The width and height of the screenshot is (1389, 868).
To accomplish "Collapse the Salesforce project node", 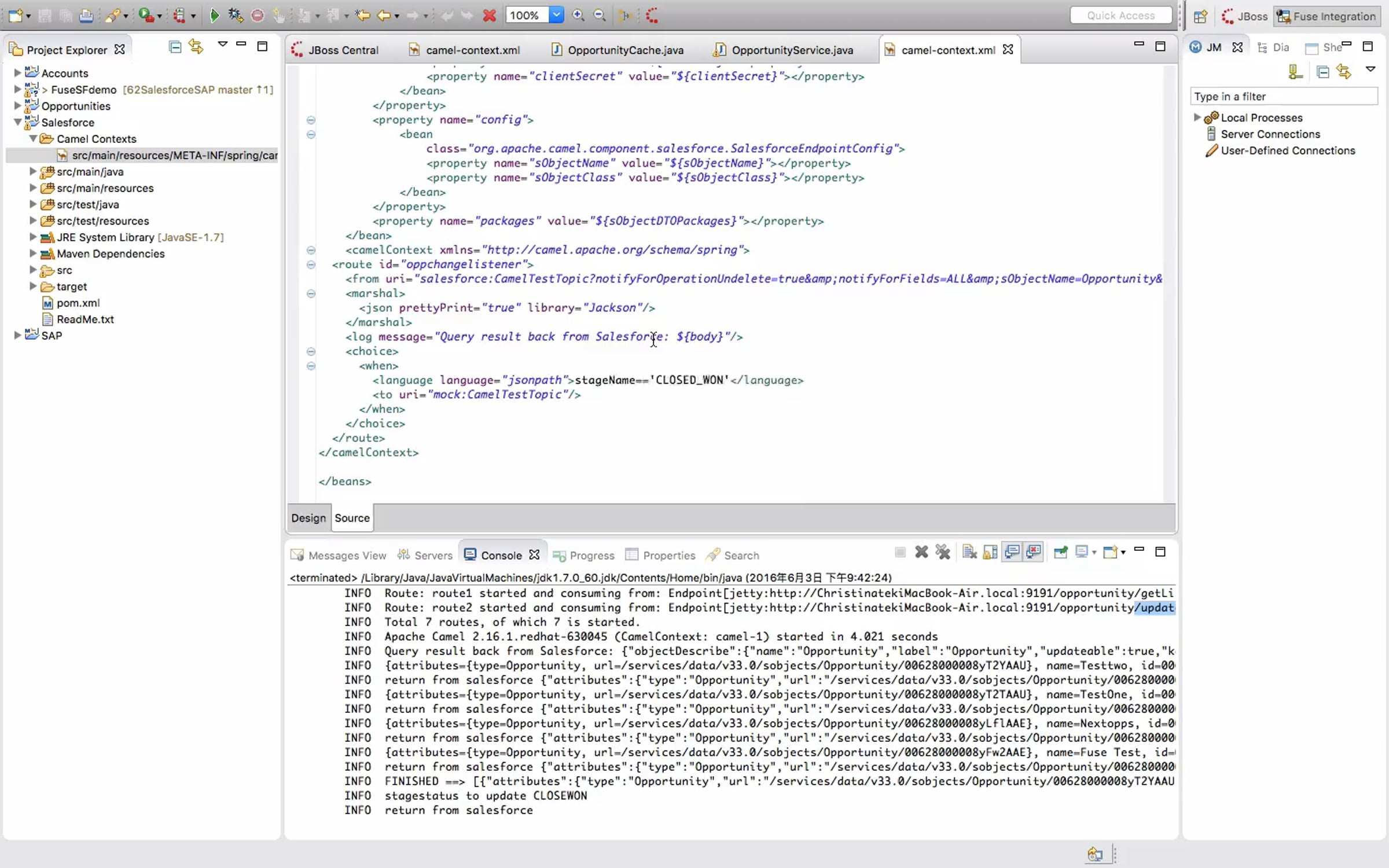I will [x=17, y=122].
